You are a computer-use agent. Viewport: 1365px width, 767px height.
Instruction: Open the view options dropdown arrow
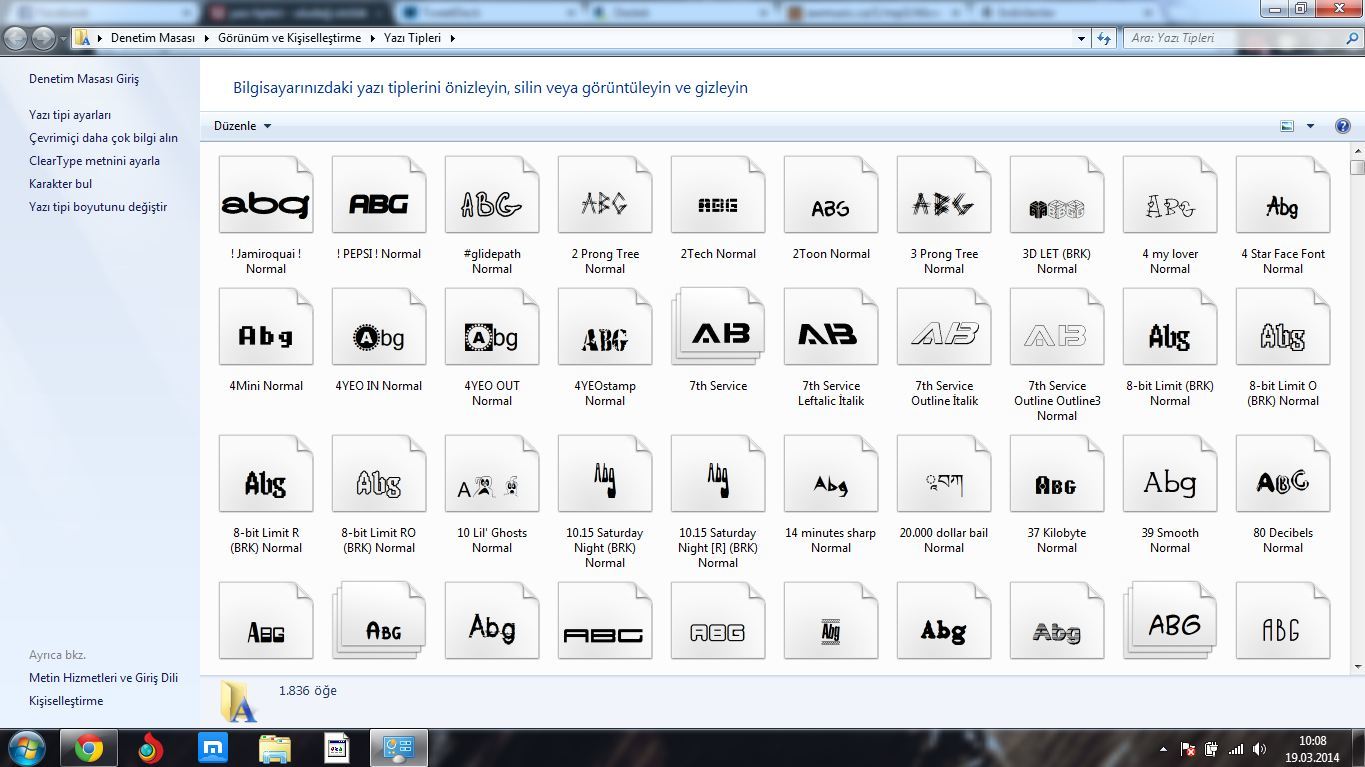pyautogui.click(x=1310, y=126)
